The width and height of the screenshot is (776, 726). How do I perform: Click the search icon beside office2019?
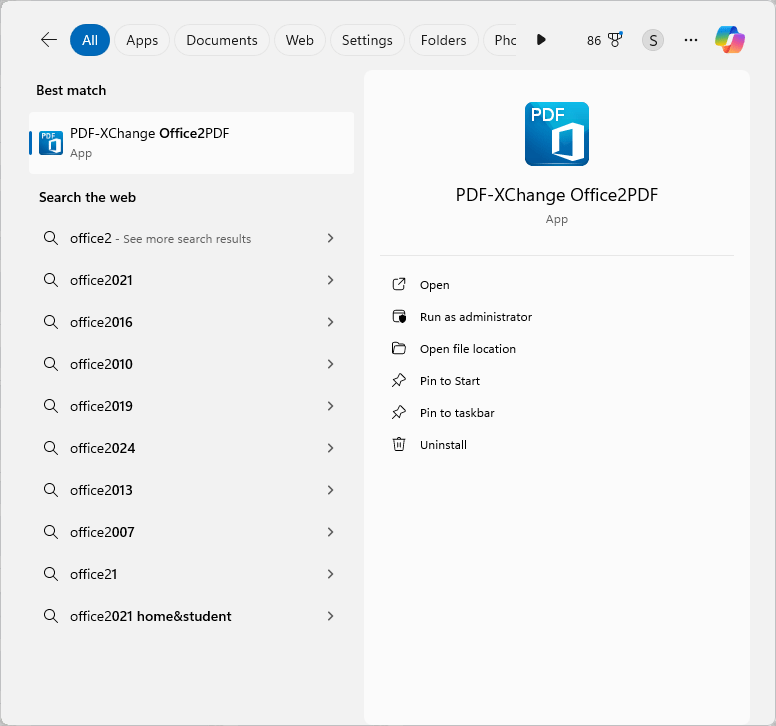pyautogui.click(x=50, y=406)
